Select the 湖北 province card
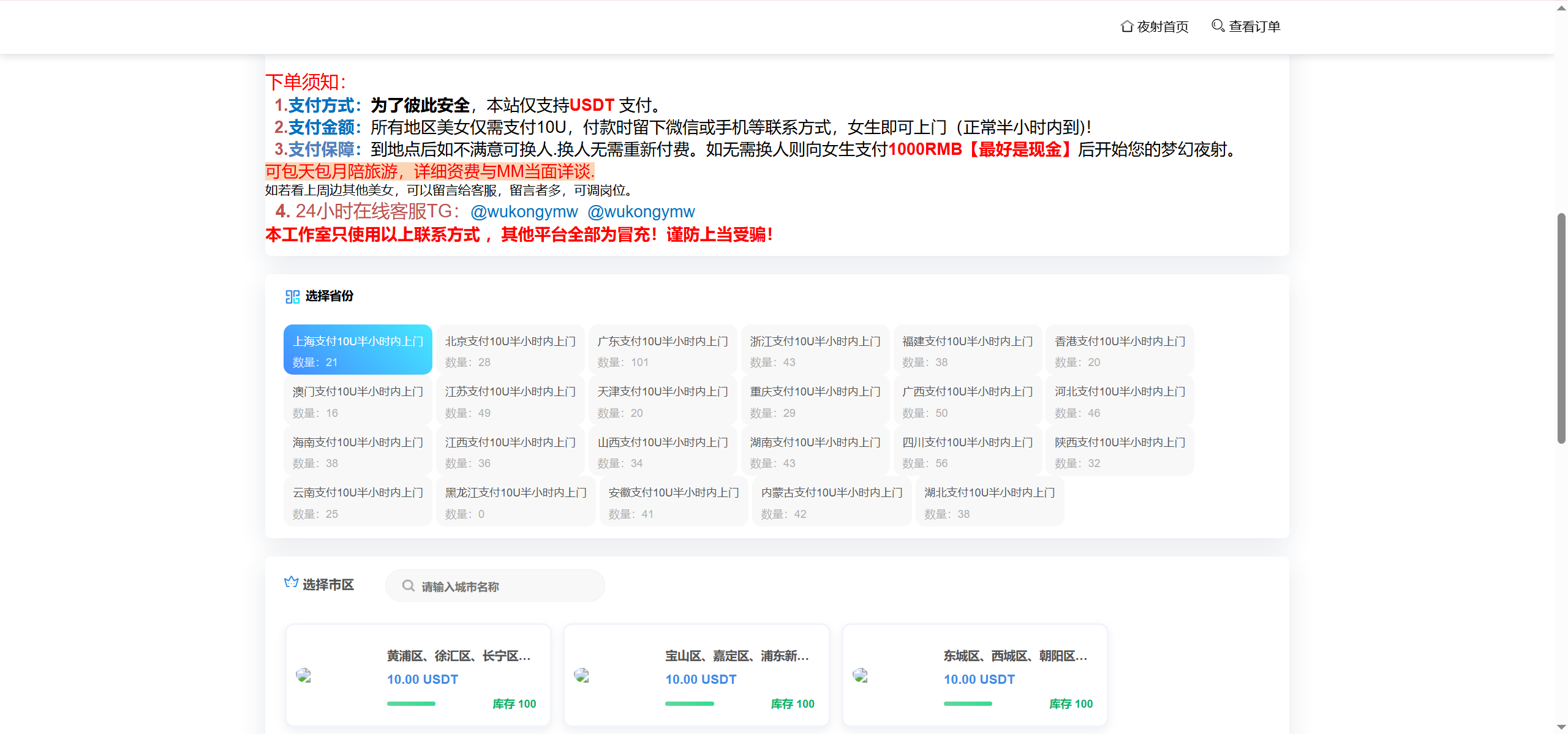Viewport: 1568px width, 734px height. pyautogui.click(x=989, y=501)
